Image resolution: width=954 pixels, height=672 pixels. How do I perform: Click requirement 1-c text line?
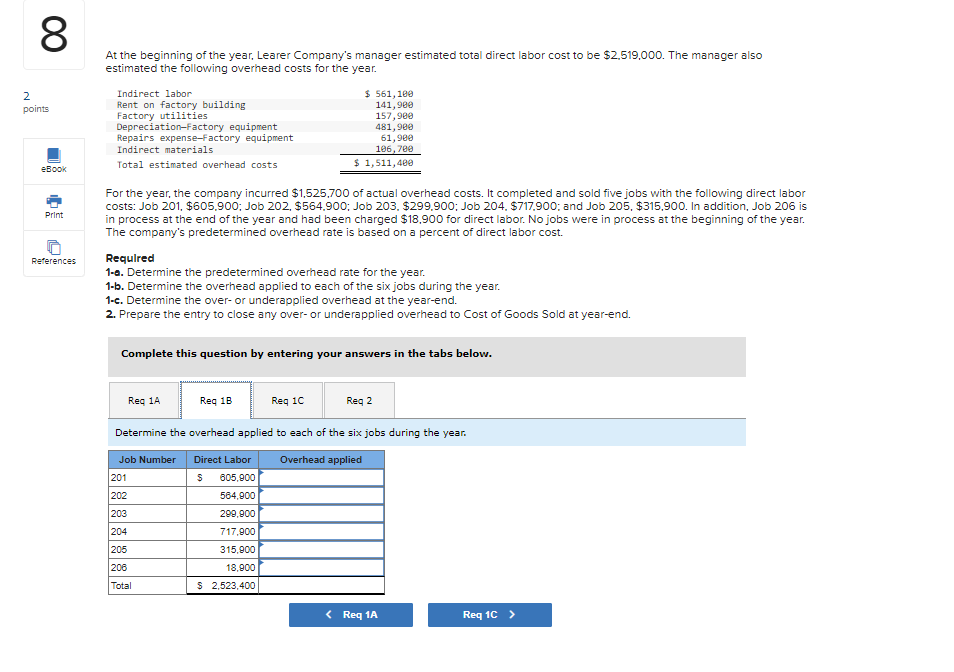click(x=280, y=300)
